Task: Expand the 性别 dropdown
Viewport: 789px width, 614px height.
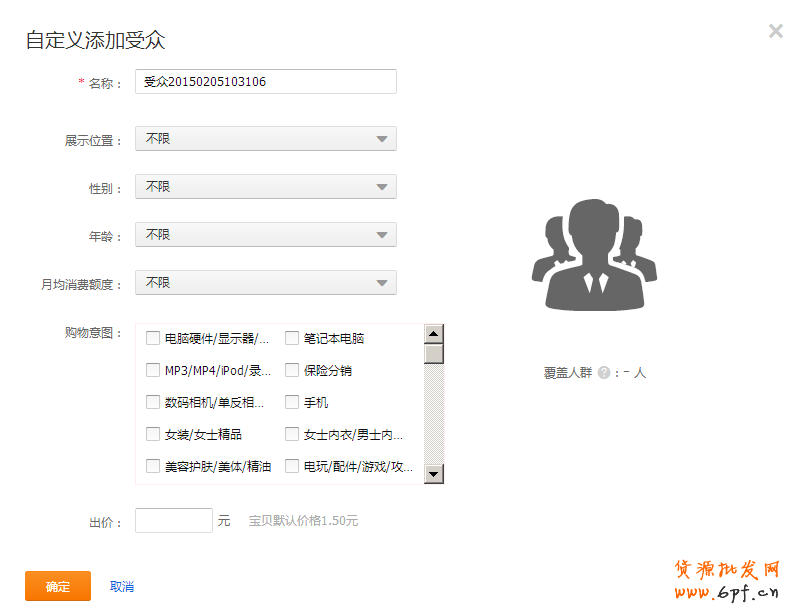Action: click(x=266, y=187)
